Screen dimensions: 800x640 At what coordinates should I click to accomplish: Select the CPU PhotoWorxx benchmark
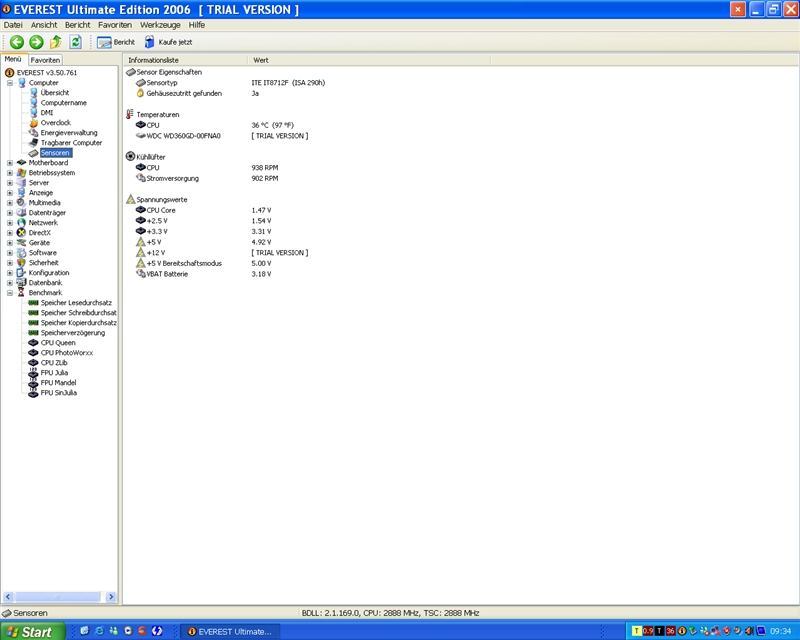[66, 353]
